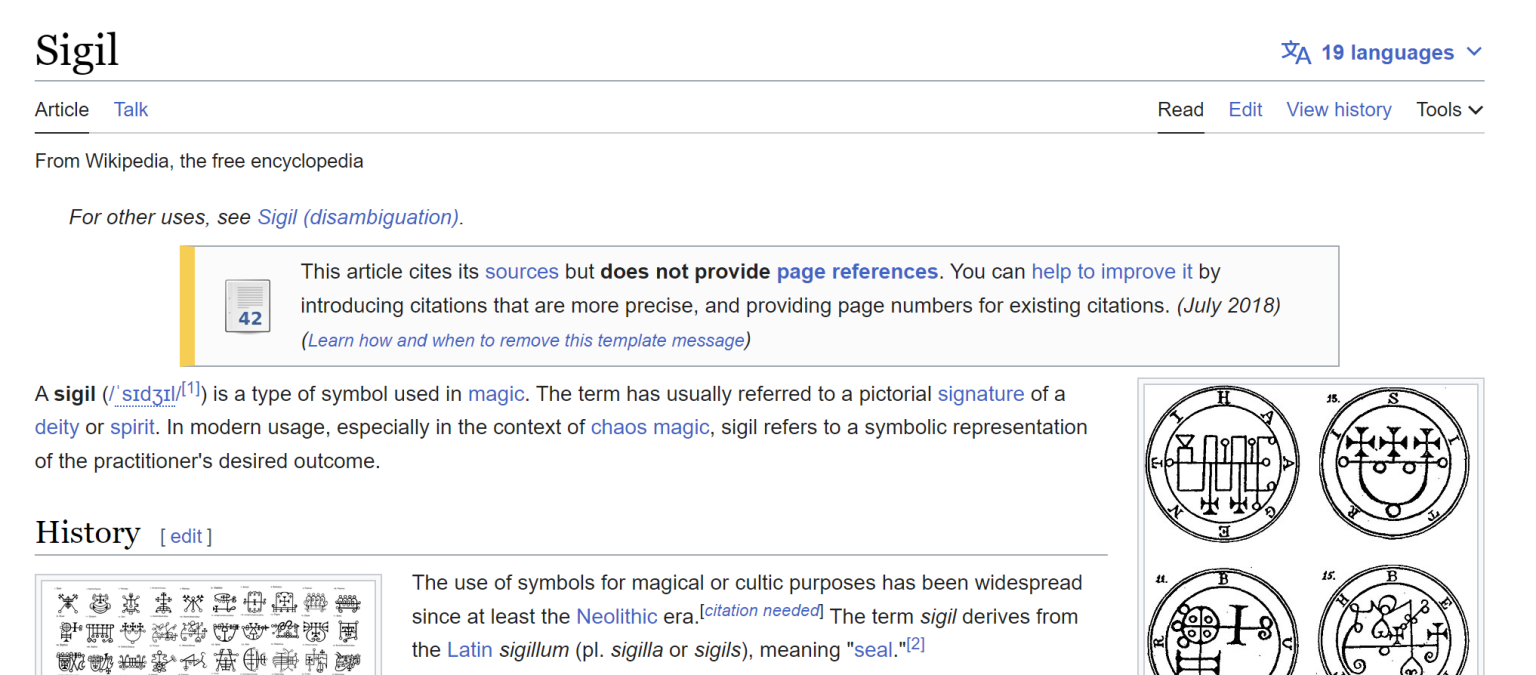
Task: Open the 'seal' link
Action: coord(872,650)
